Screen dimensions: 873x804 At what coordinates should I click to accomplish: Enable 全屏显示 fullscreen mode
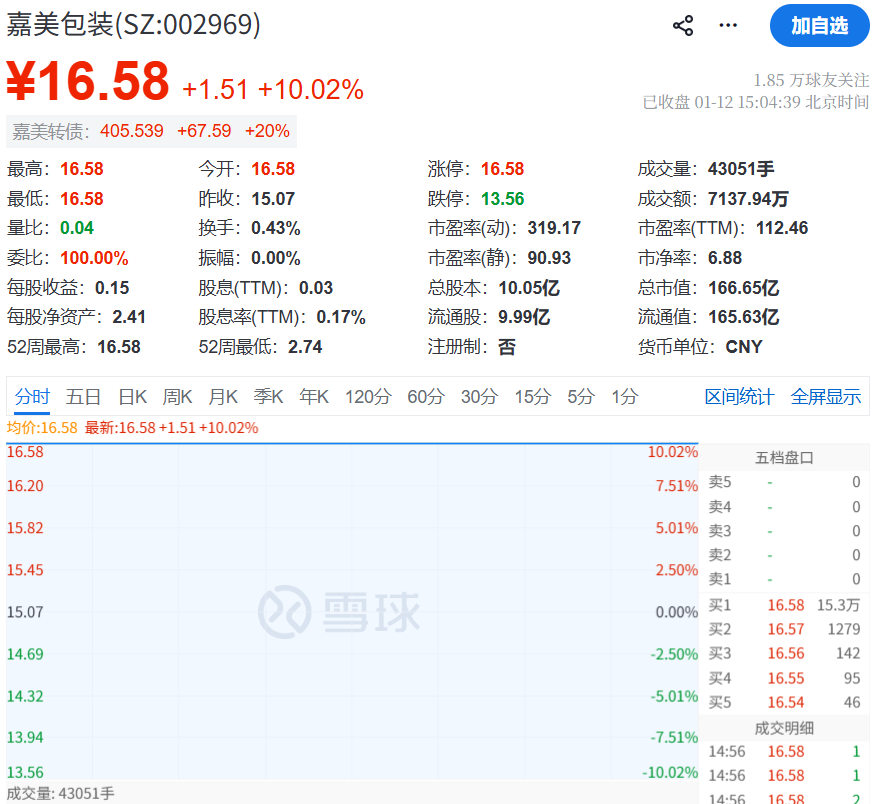click(x=826, y=396)
